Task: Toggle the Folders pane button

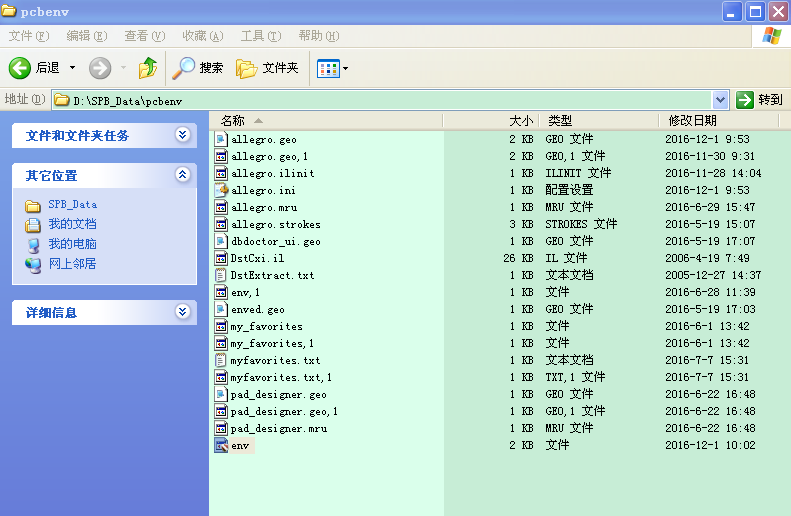Action: tap(267, 68)
